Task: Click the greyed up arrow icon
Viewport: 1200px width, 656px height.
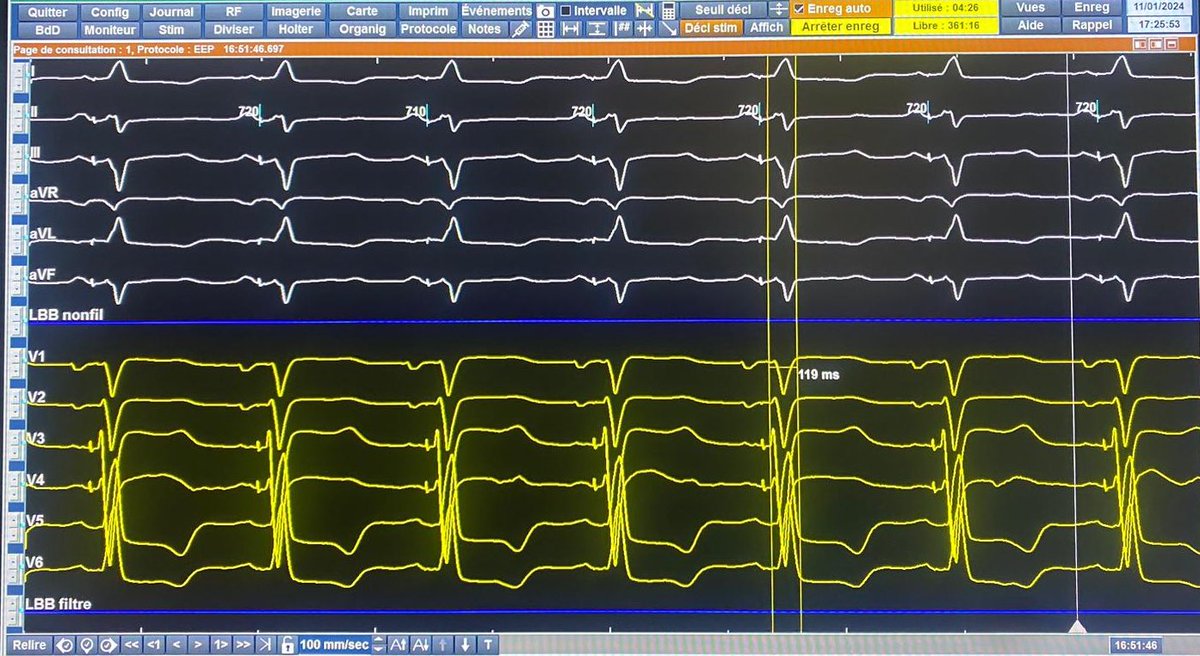Action: 443,645
